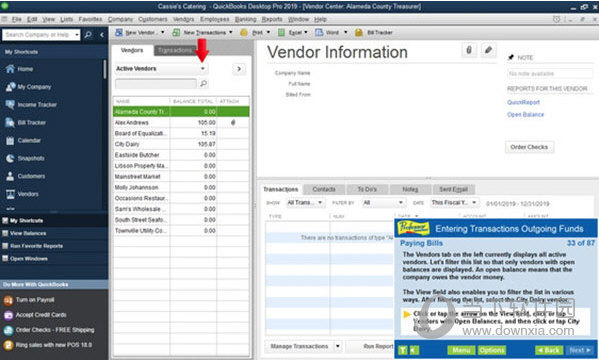The height and width of the screenshot is (360, 599).
Task: Click the Search Company or Help field
Action: click(38, 35)
